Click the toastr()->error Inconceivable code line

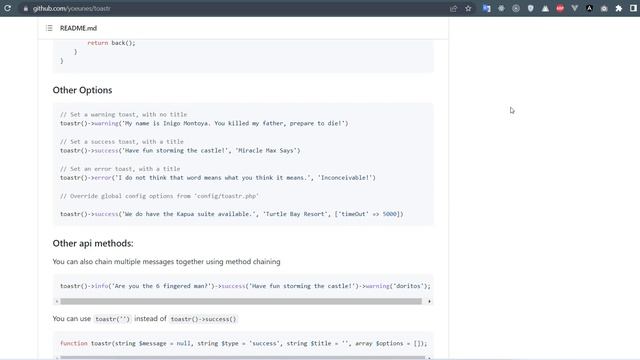pyautogui.click(x=218, y=178)
